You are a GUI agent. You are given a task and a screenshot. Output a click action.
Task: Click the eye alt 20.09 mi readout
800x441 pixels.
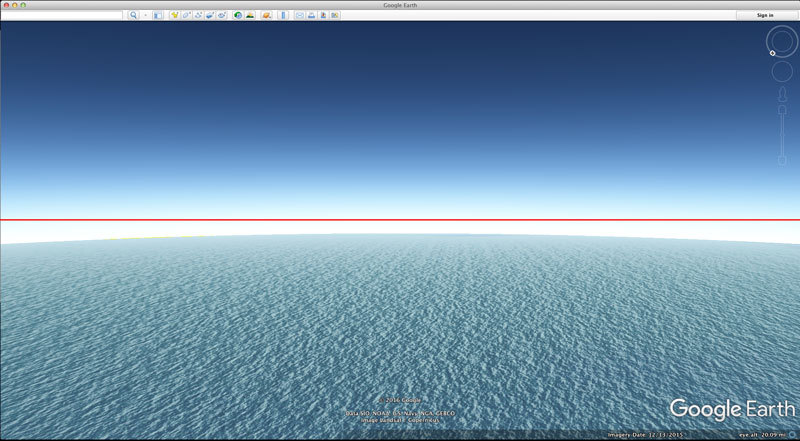(x=762, y=435)
